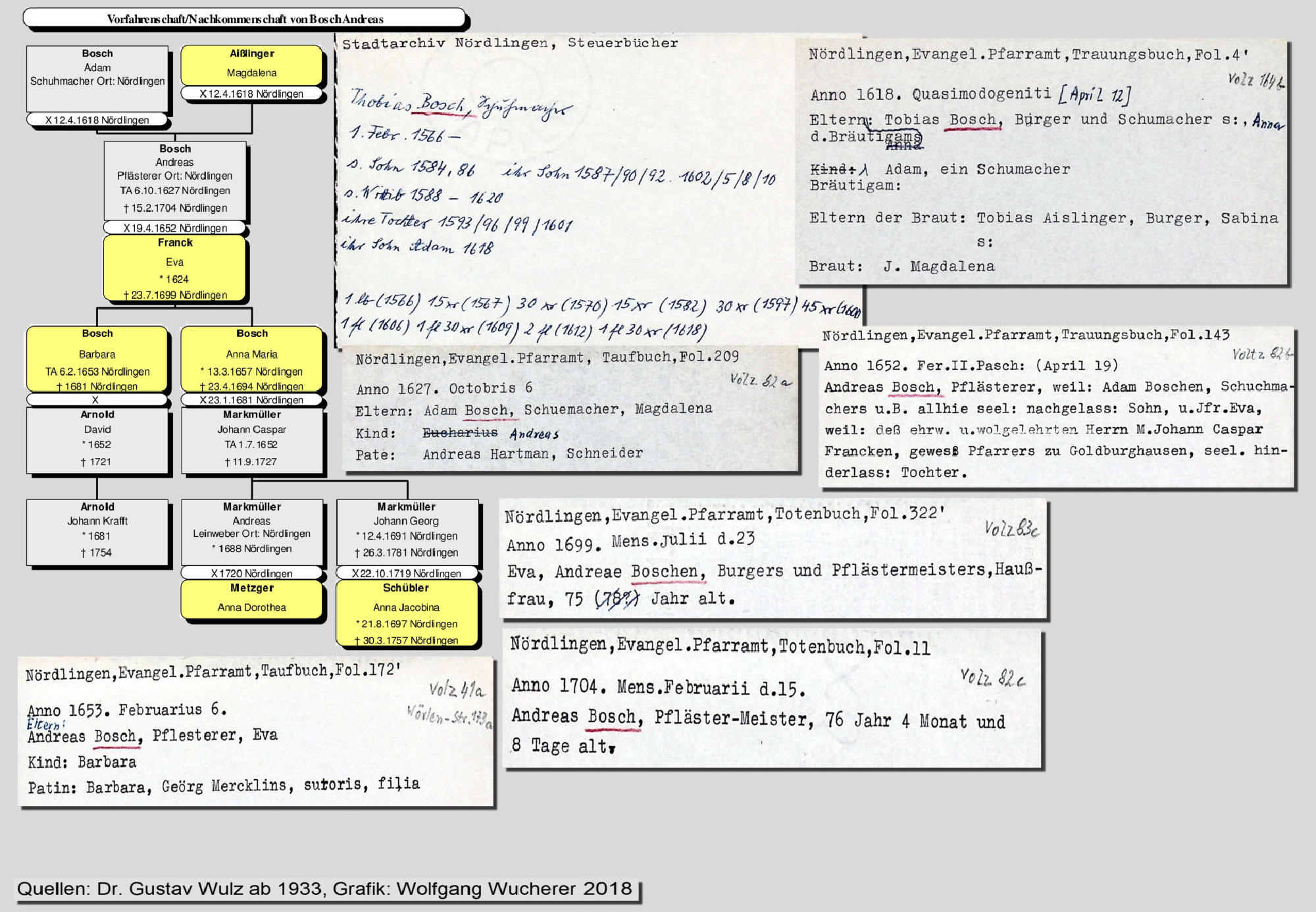Select the Metzger Anna Dorothea box
1316x912 pixels.
[x=252, y=598]
